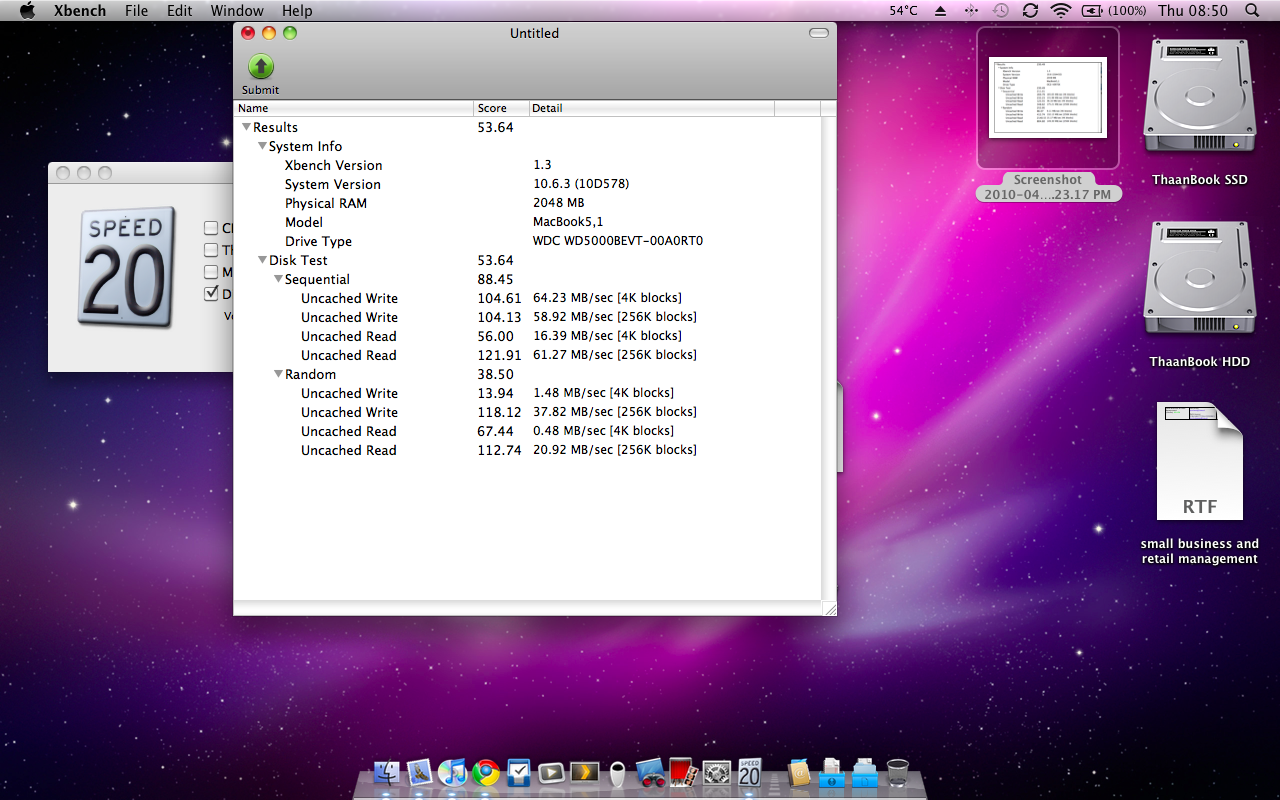1280x800 pixels.
Task: Collapse the Sequential group
Action: pos(278,279)
